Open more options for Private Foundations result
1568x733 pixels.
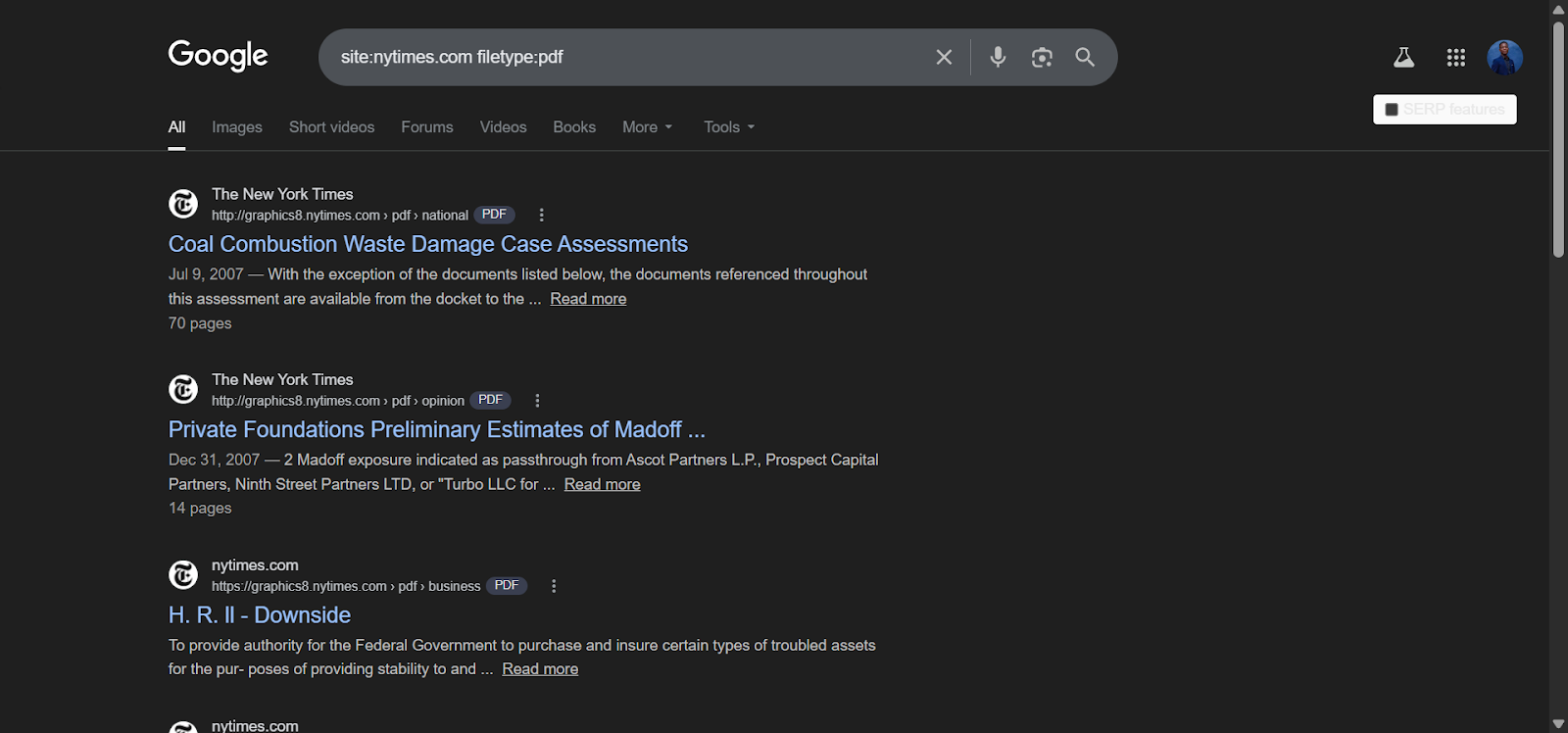537,400
